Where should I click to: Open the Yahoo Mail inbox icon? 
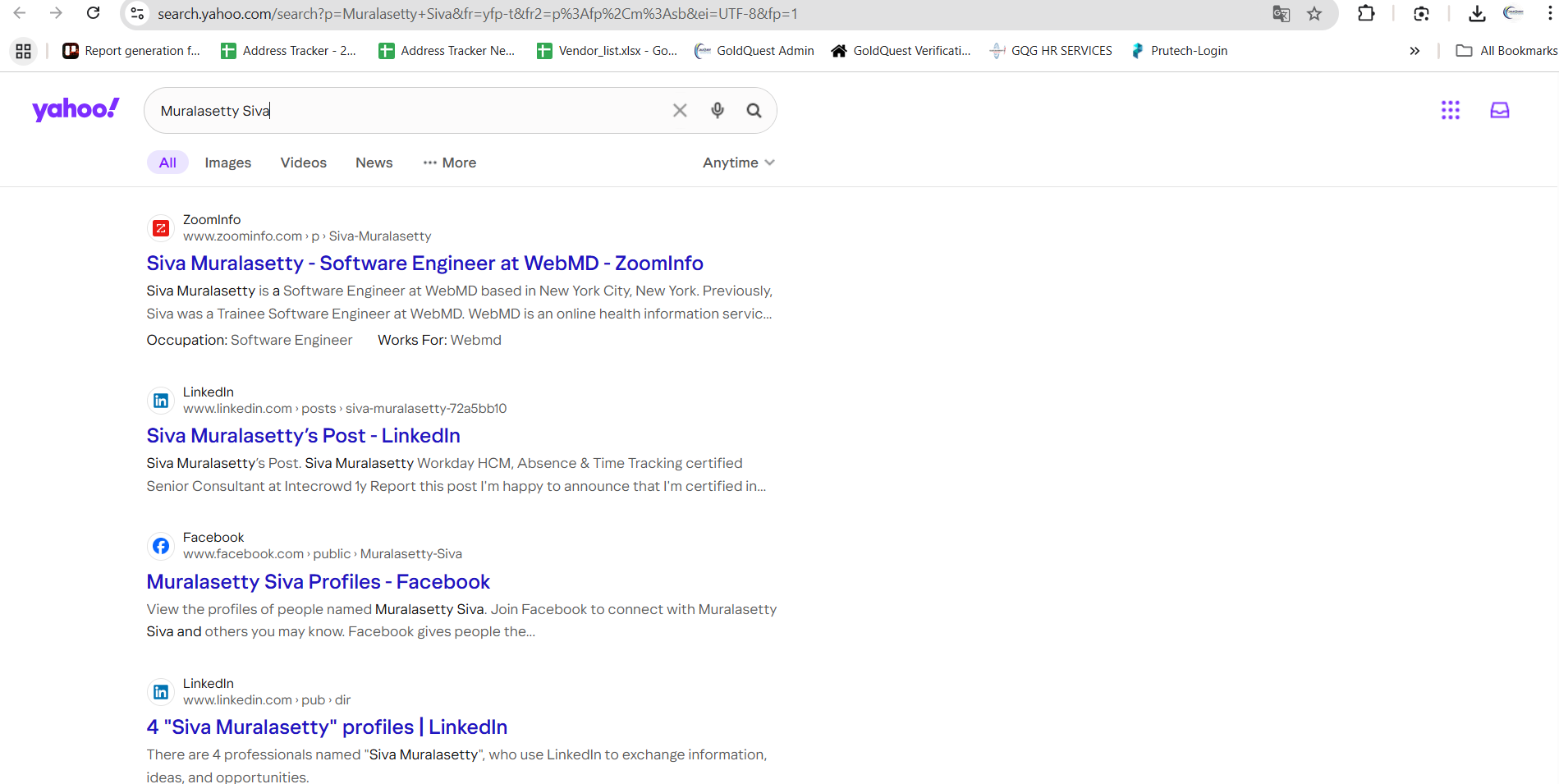[1499, 110]
